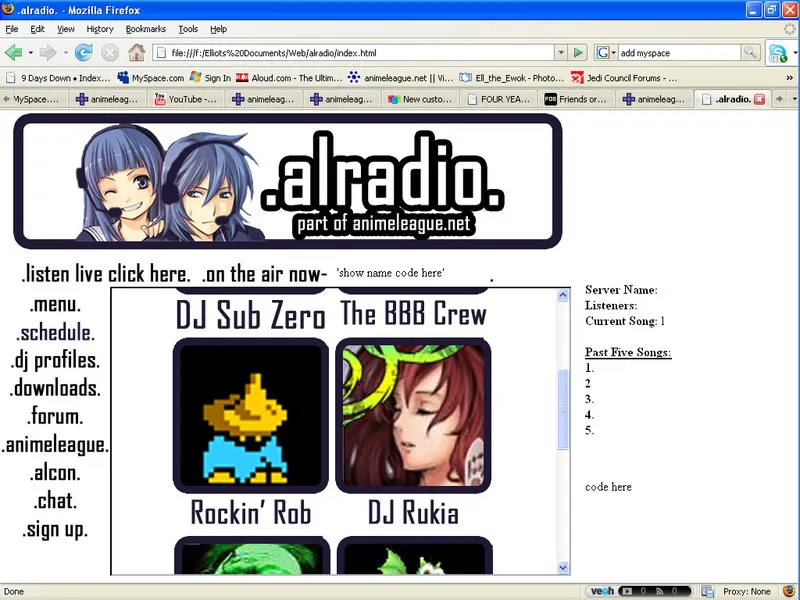Open the .sign up. link

coord(55,530)
